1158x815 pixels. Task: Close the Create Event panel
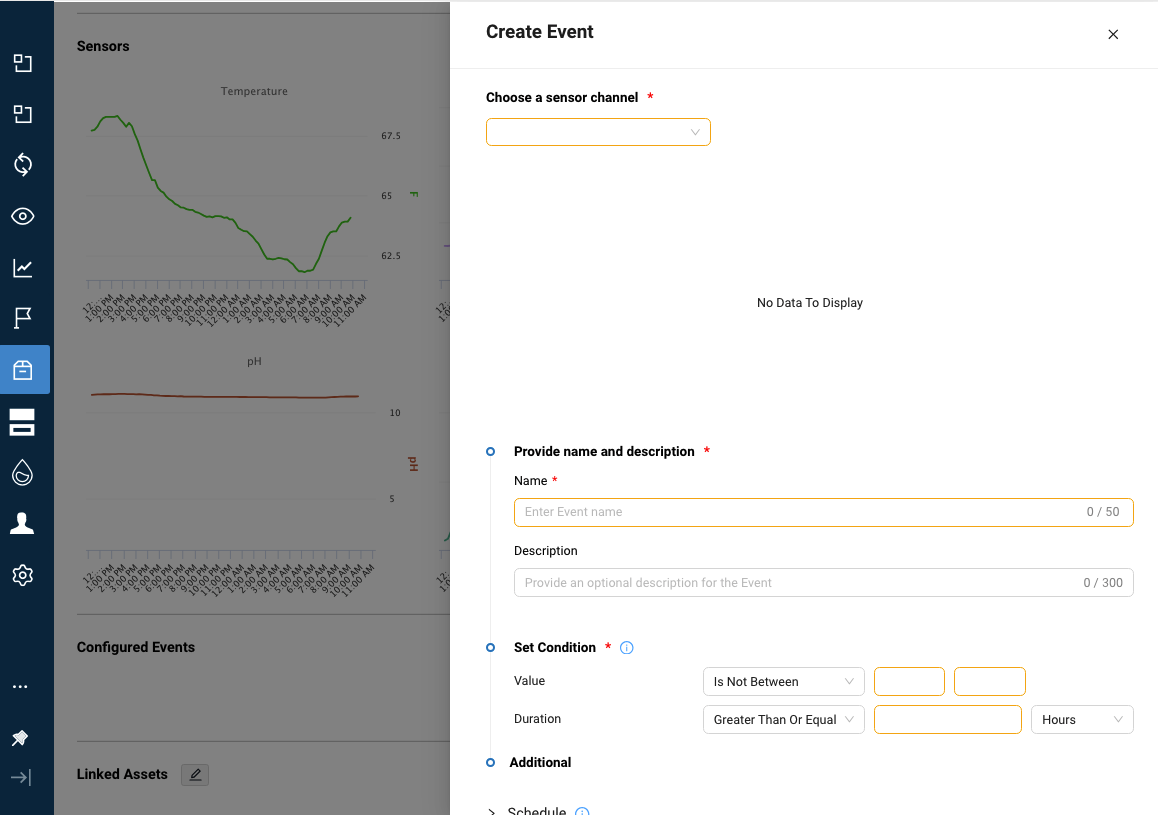coord(1113,34)
